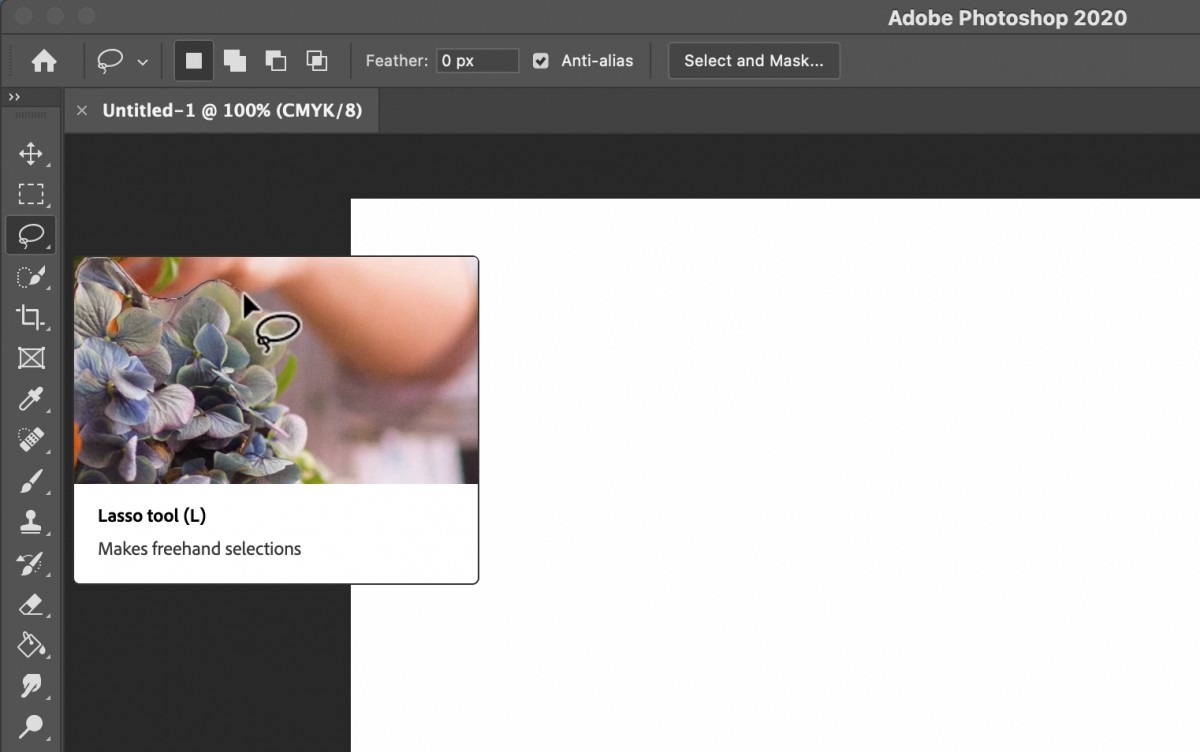Enable Intersect with selection mode

click(x=317, y=61)
